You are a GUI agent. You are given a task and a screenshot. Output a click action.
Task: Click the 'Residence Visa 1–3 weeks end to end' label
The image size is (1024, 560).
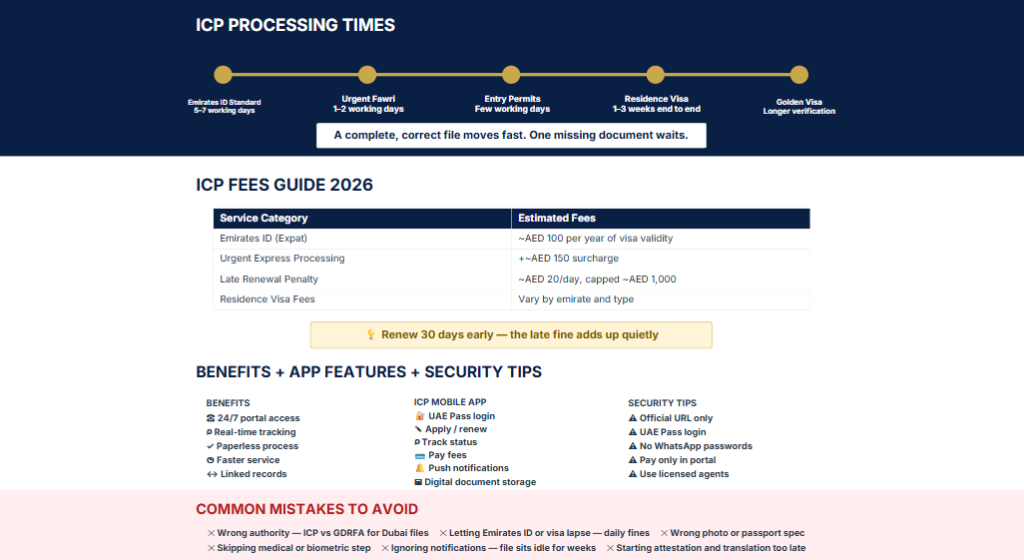tap(656, 104)
